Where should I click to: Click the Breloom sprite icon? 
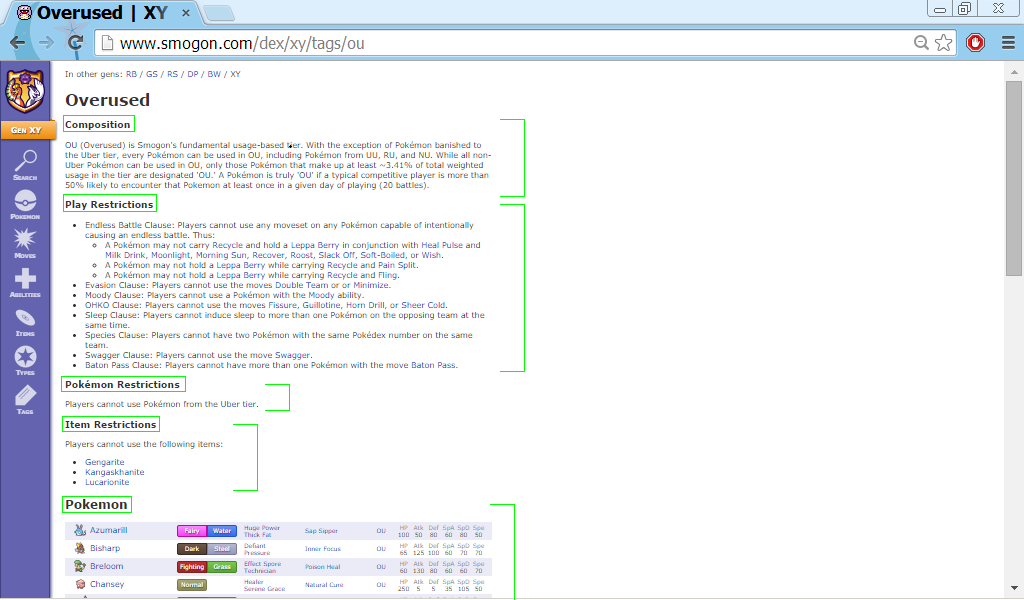tap(80, 566)
